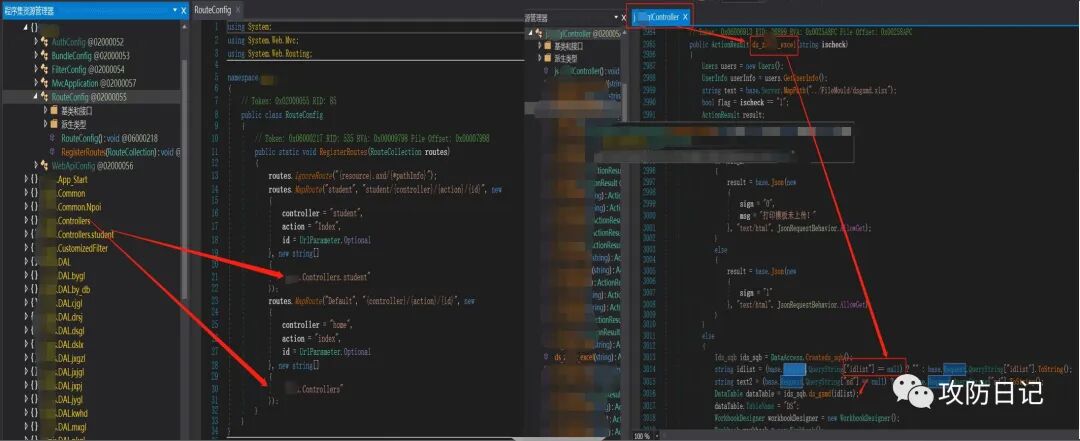Open RegisterRoutes(RouteCollection) method in tree

(121, 152)
